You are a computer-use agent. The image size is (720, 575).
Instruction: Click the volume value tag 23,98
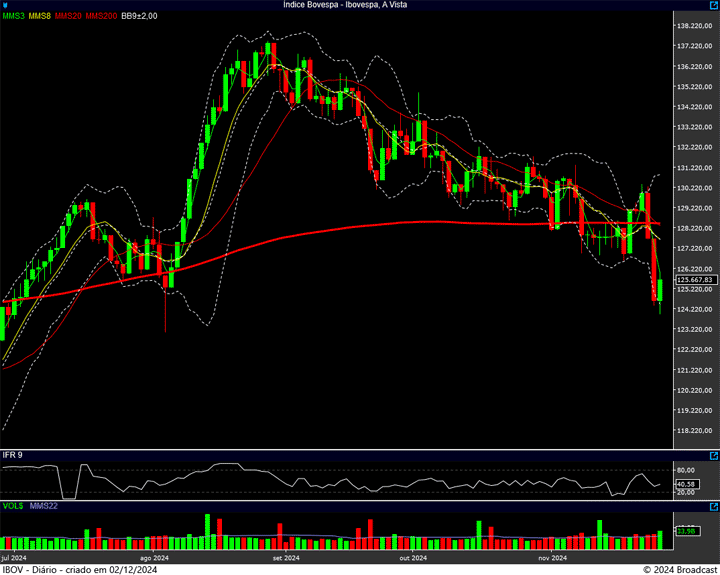point(686,531)
